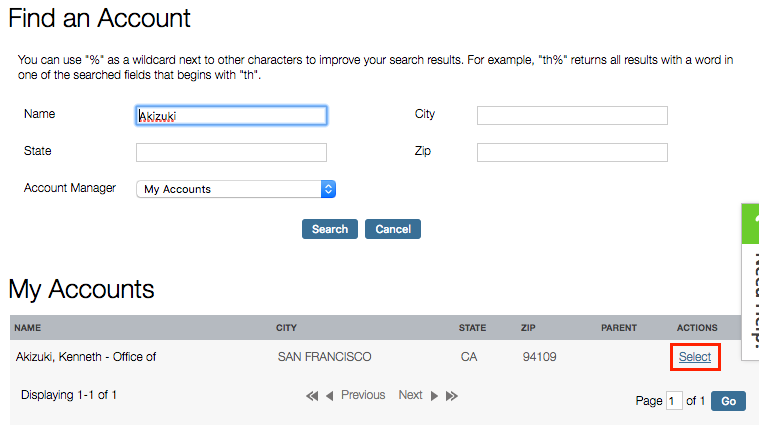Click the Name input field
The image size is (759, 431).
click(231, 116)
